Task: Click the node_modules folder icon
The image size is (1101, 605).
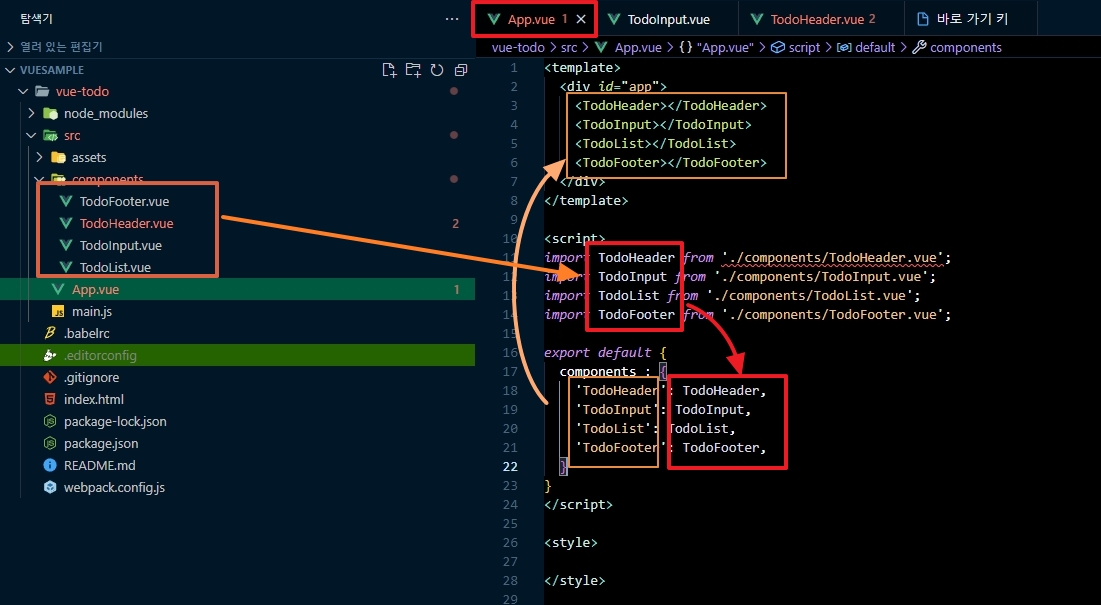Action: [x=51, y=113]
